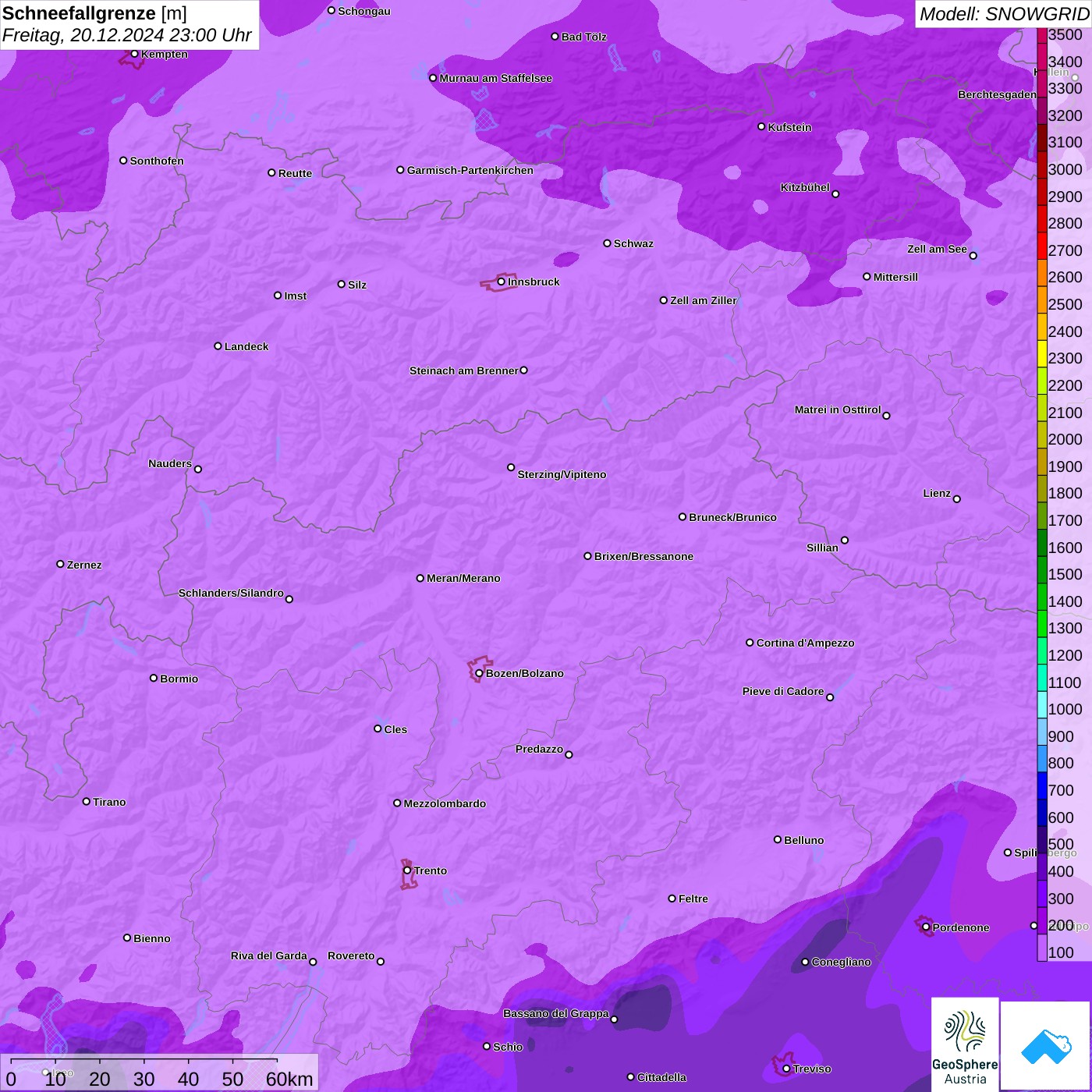Click the Treviso city marker dot

[x=786, y=1069]
